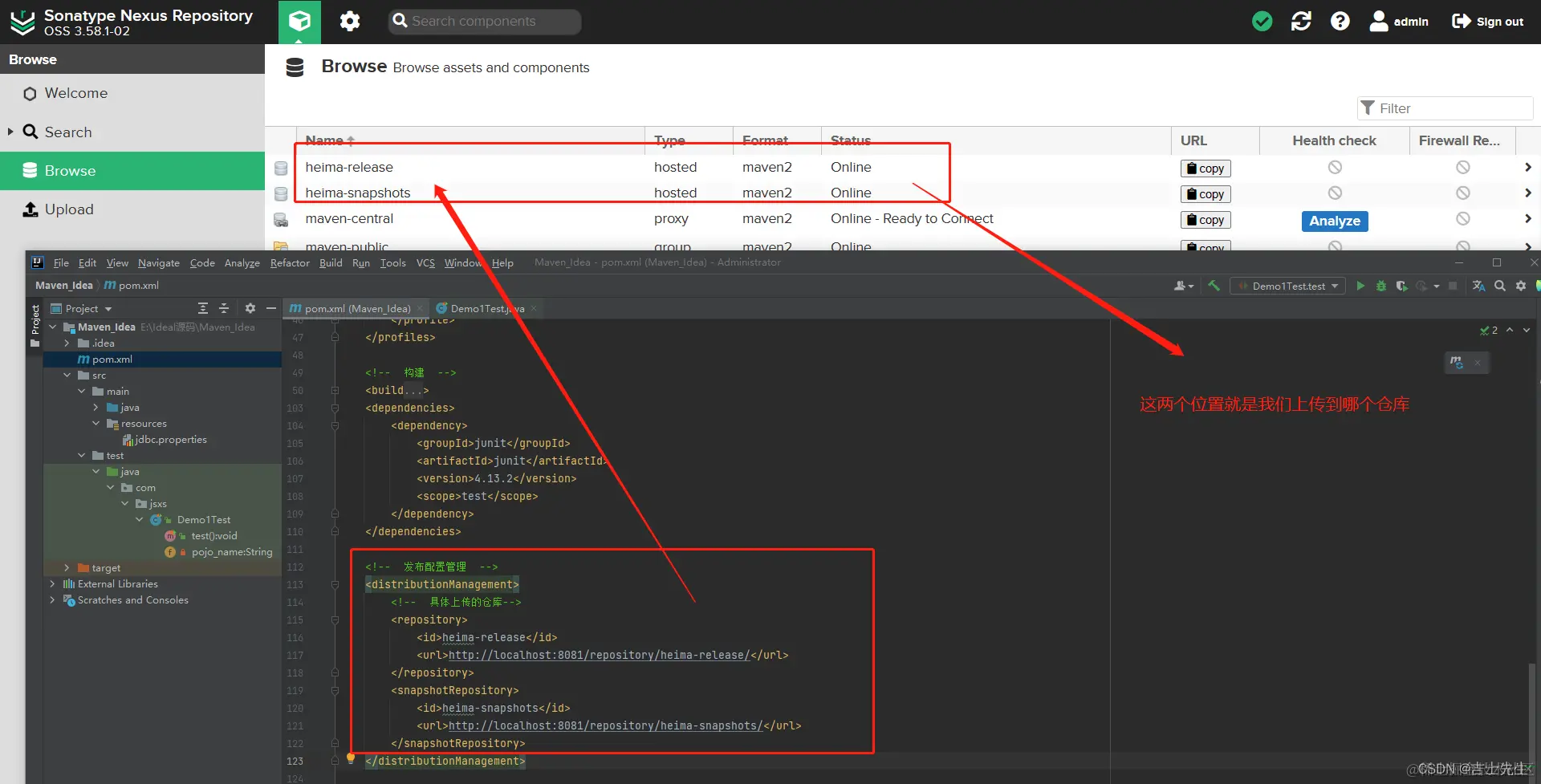Open Search Everywhere magnifier in IDE toolbar

1499,286
